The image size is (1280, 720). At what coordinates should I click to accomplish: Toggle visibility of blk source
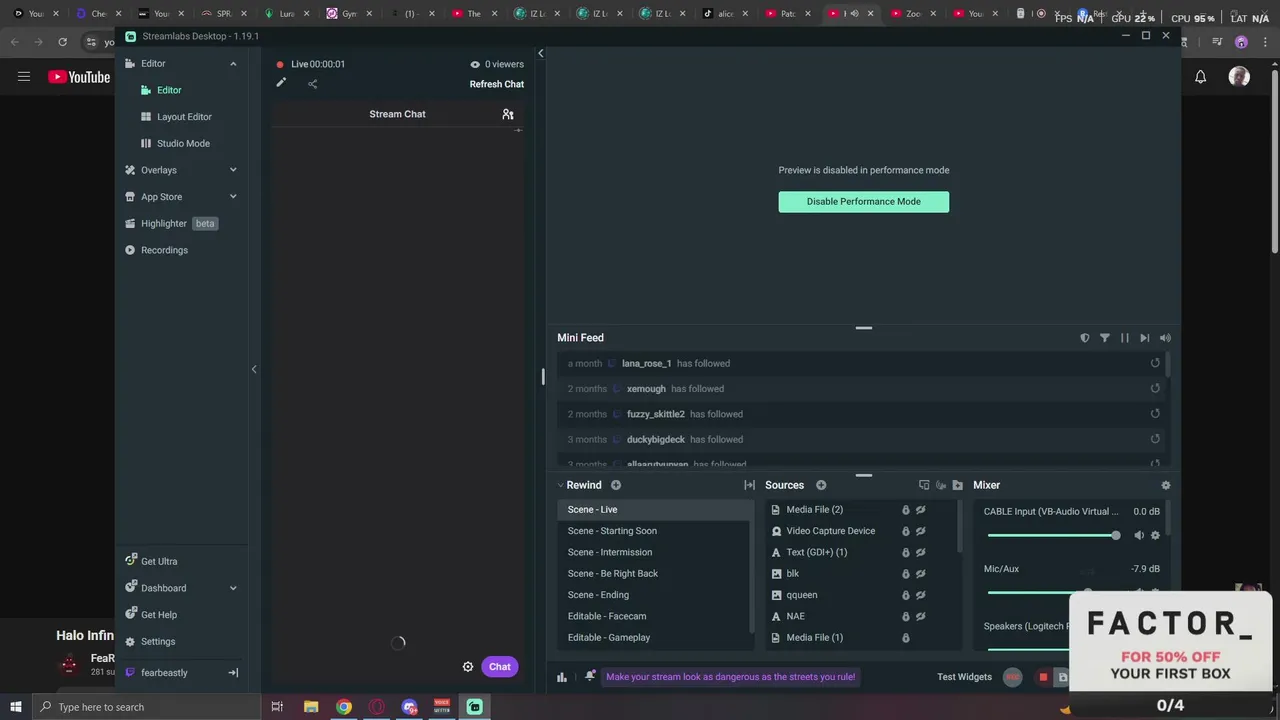(x=920, y=574)
